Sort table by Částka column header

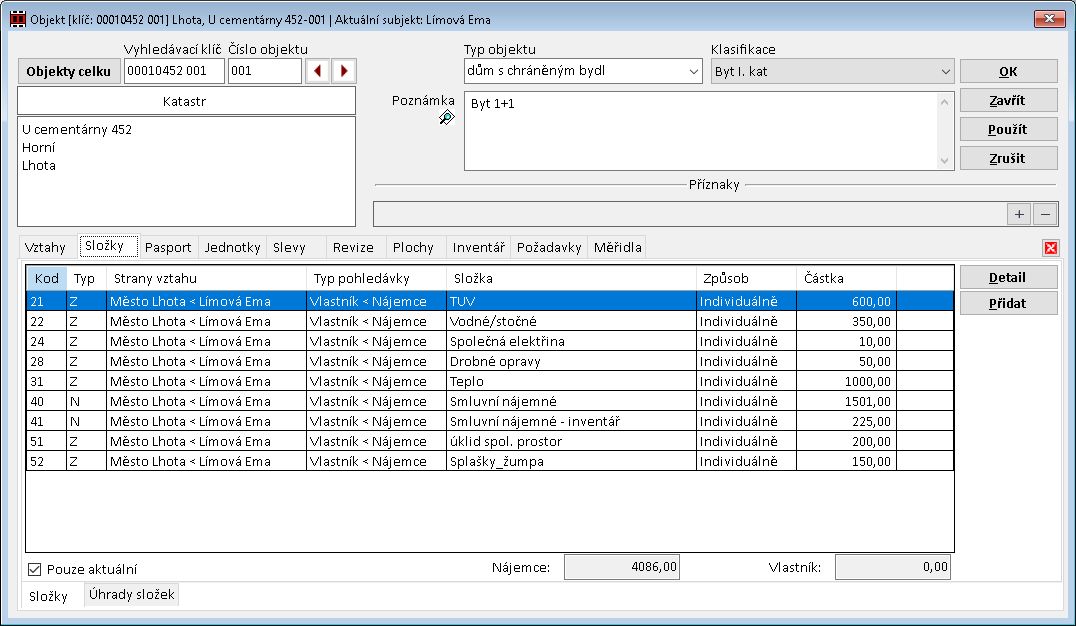[845, 277]
